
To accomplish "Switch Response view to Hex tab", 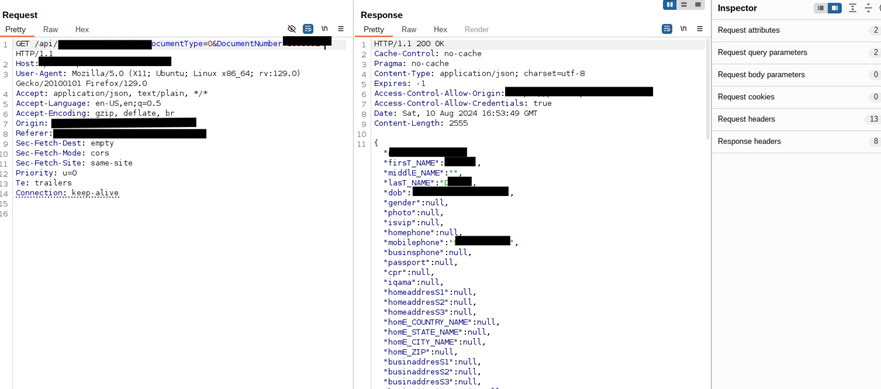I will 440,29.
